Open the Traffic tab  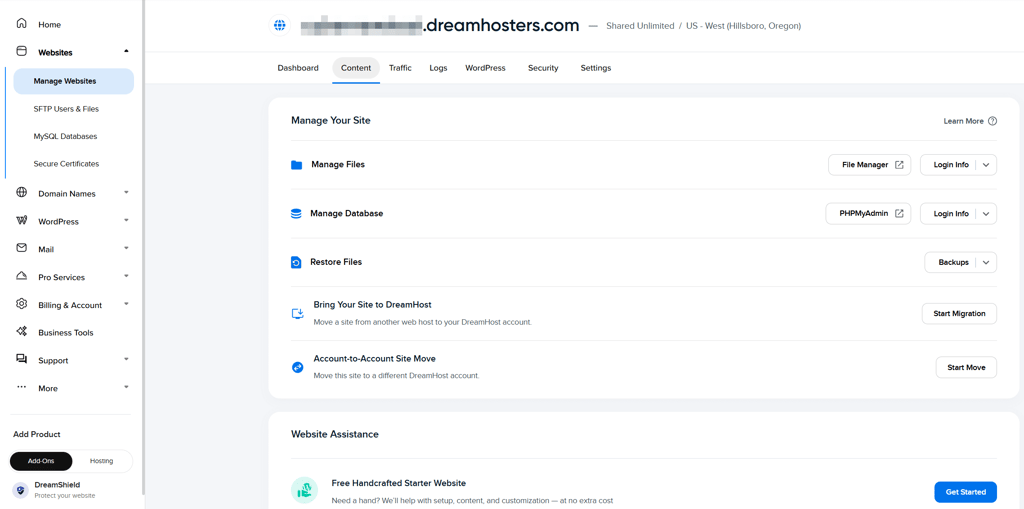[x=400, y=68]
